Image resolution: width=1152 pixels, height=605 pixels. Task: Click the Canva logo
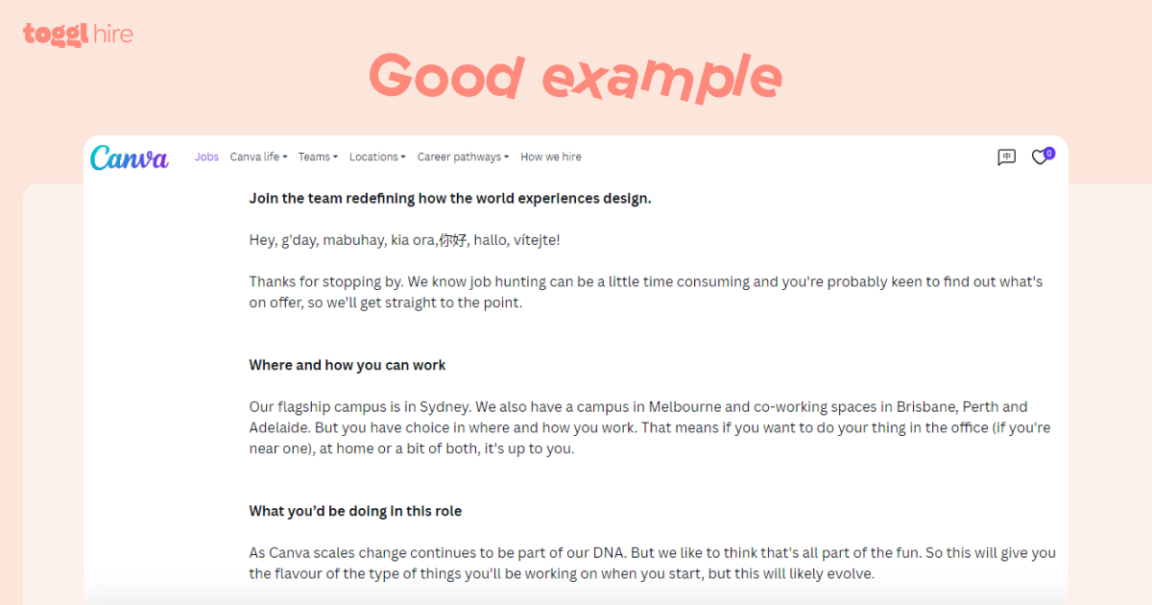pos(128,157)
